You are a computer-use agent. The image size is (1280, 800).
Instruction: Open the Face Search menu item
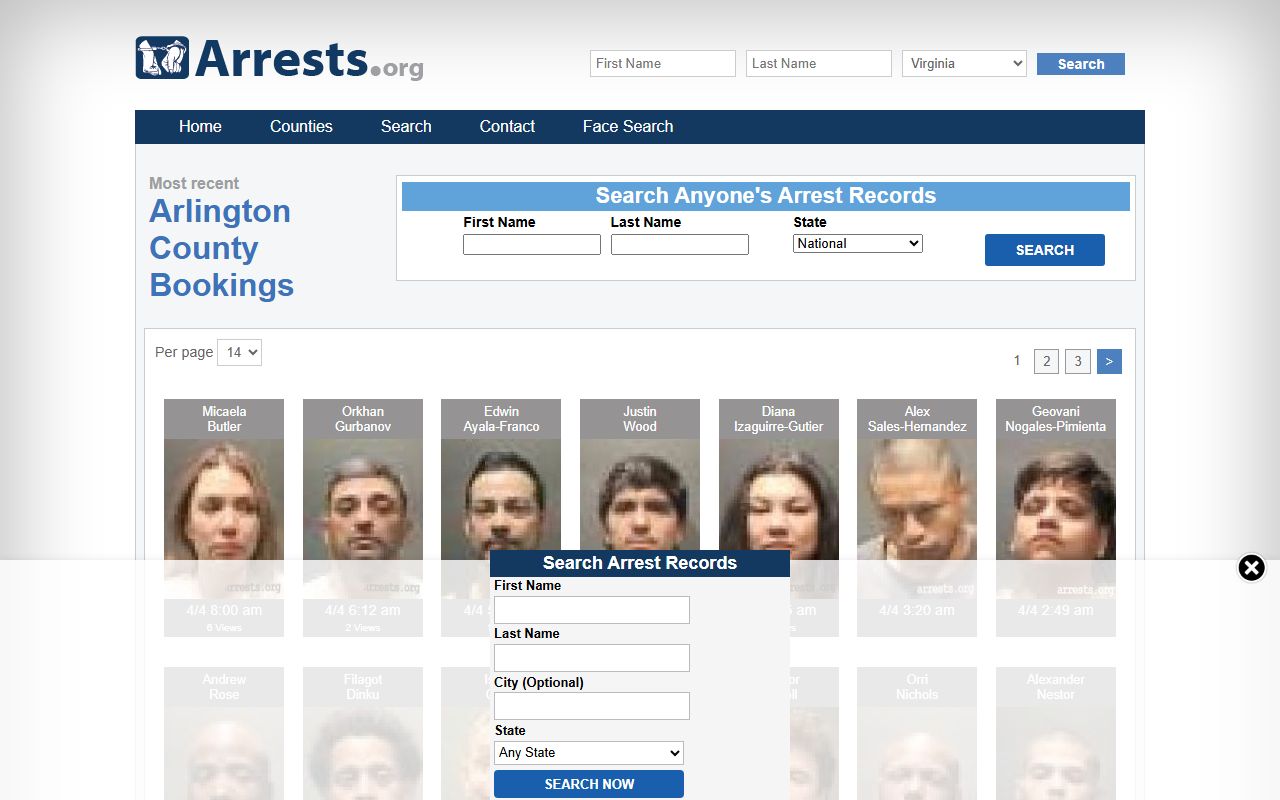click(x=628, y=126)
